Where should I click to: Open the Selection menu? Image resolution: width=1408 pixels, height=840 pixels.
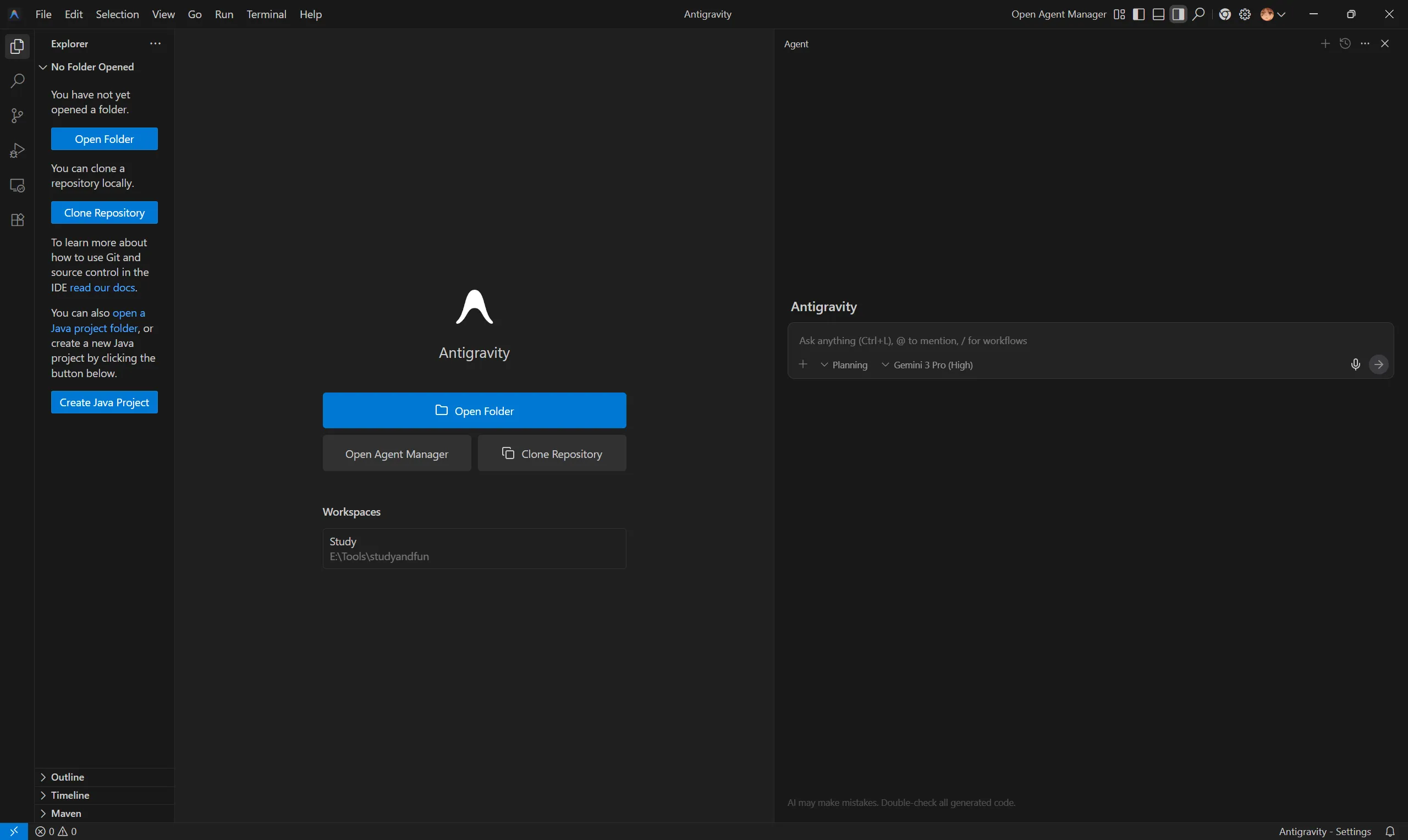coord(117,15)
